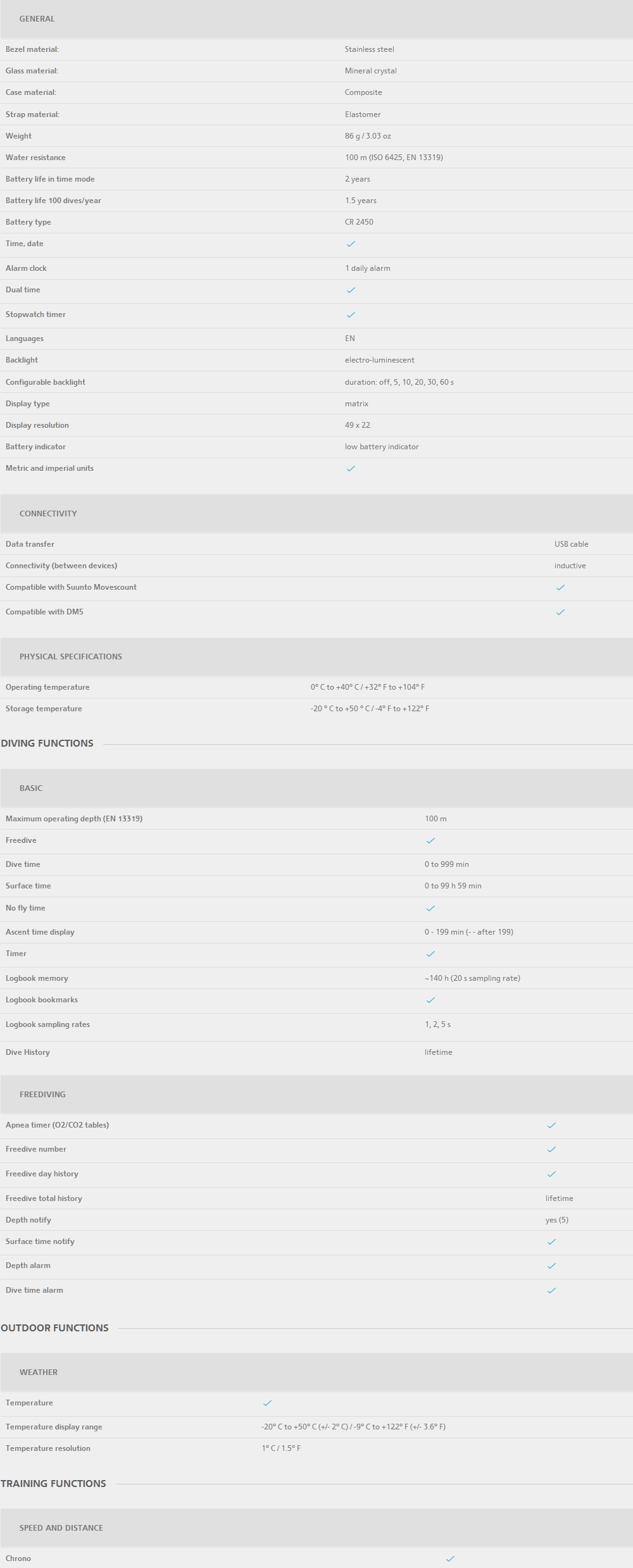Image resolution: width=633 pixels, height=1568 pixels.
Task: Click the DIVING FUNCTIONS heading
Action: click(47, 744)
